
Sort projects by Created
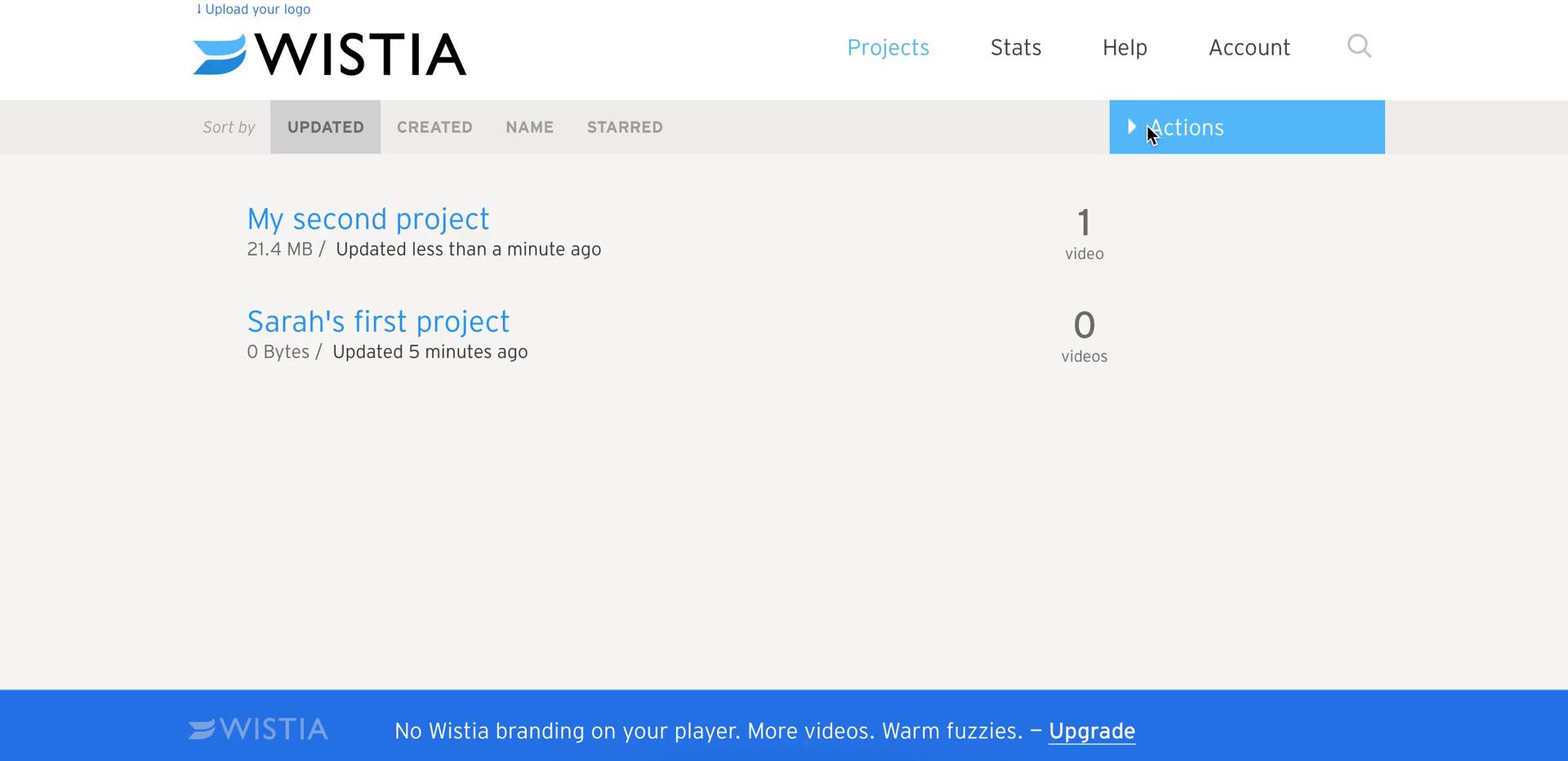pyautogui.click(x=434, y=127)
